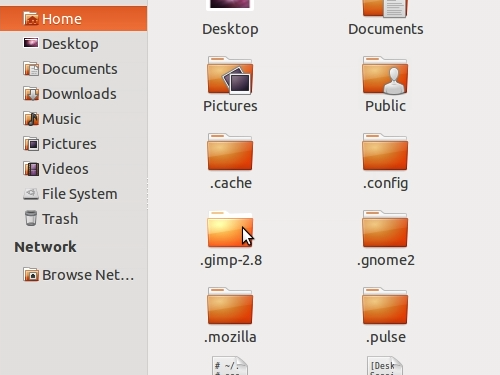This screenshot has width=500, height=375.
Task: Click the Home folder icon in sidebar
Action: [x=31, y=19]
